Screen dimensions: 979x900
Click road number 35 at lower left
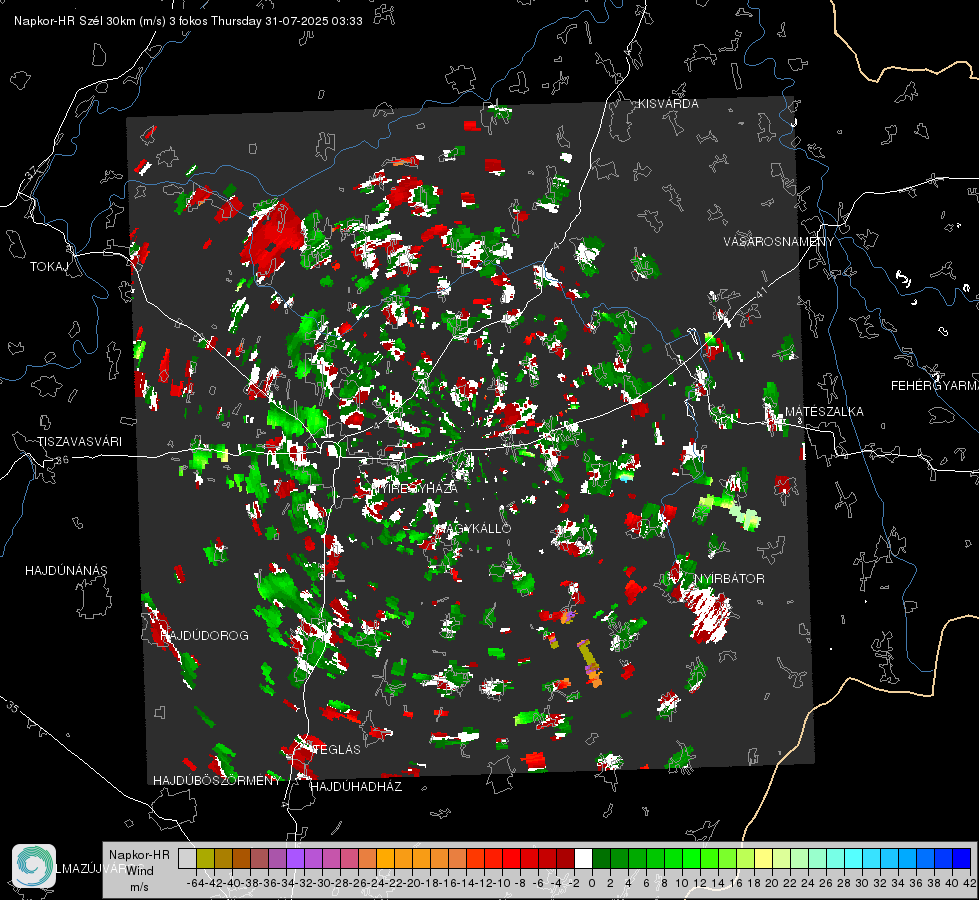[x=12, y=706]
